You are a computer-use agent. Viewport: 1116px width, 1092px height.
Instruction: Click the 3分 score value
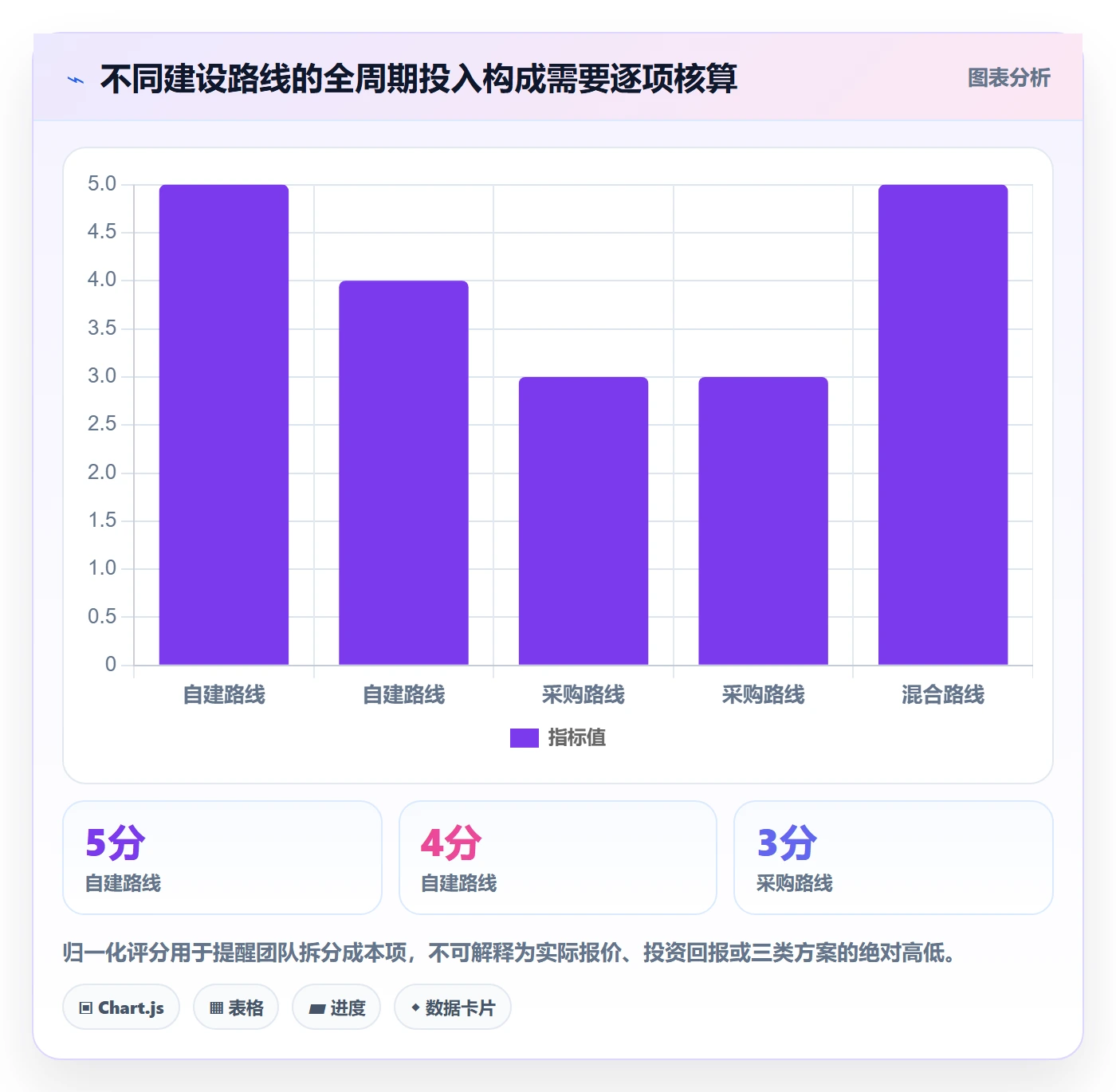click(x=787, y=843)
